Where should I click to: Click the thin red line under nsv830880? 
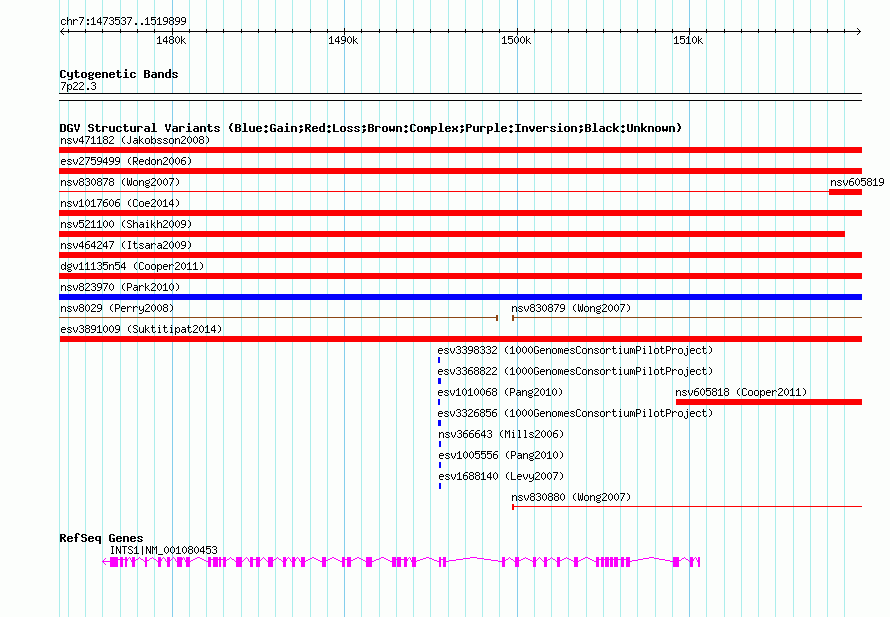pyautogui.click(x=687, y=507)
